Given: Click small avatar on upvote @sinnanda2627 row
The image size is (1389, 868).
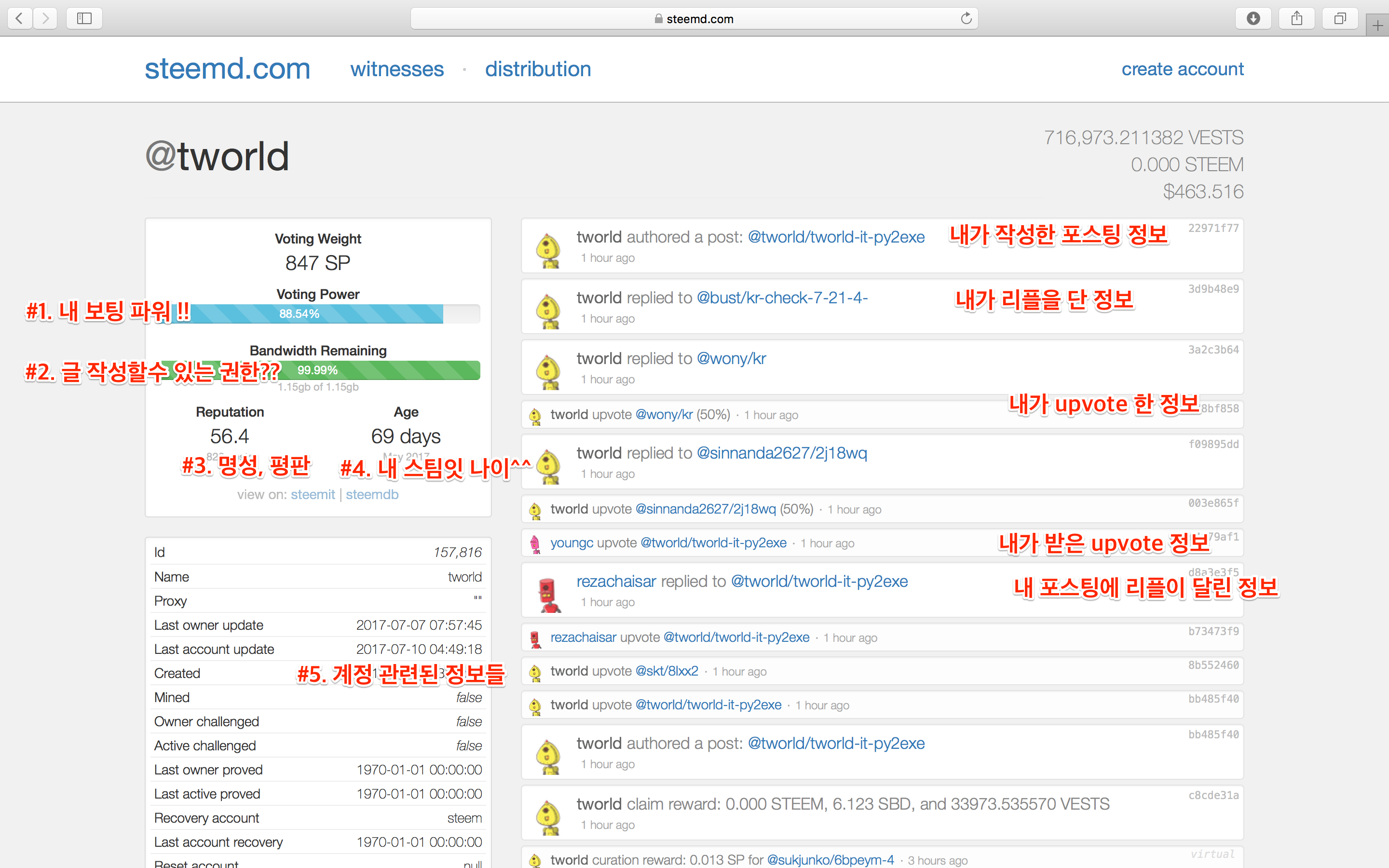Looking at the screenshot, I should point(535,511).
